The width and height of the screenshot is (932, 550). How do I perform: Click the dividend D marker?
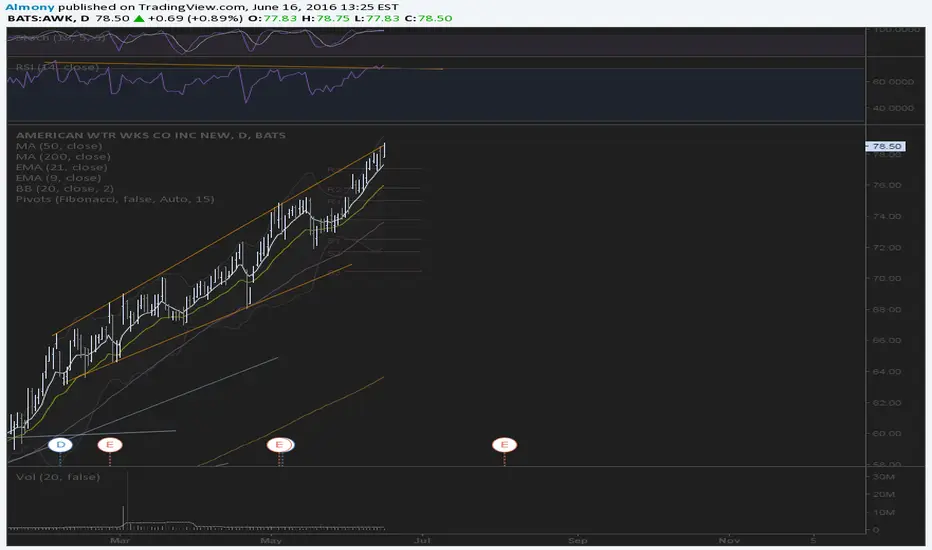coord(60,445)
